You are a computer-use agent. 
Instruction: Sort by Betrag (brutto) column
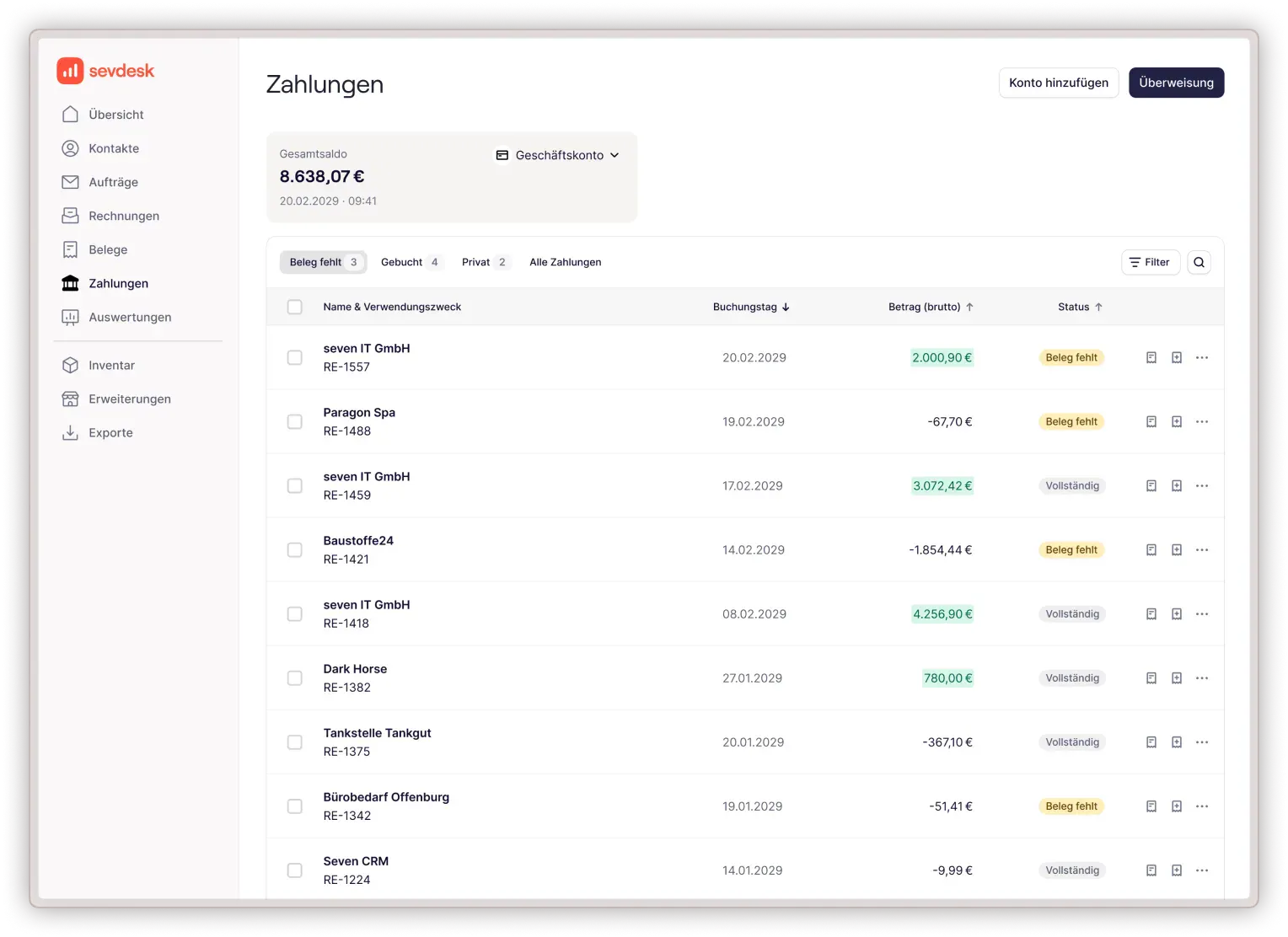point(931,307)
